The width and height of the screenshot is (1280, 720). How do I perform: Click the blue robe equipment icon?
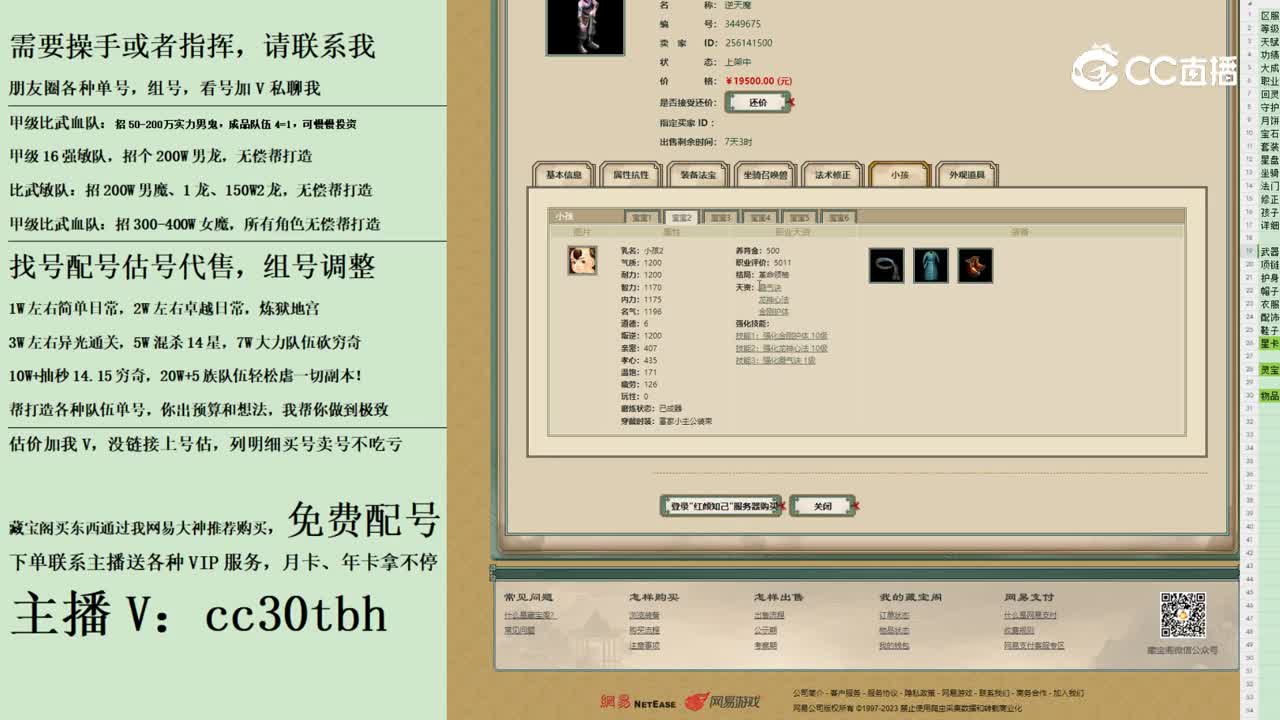pyautogui.click(x=930, y=265)
